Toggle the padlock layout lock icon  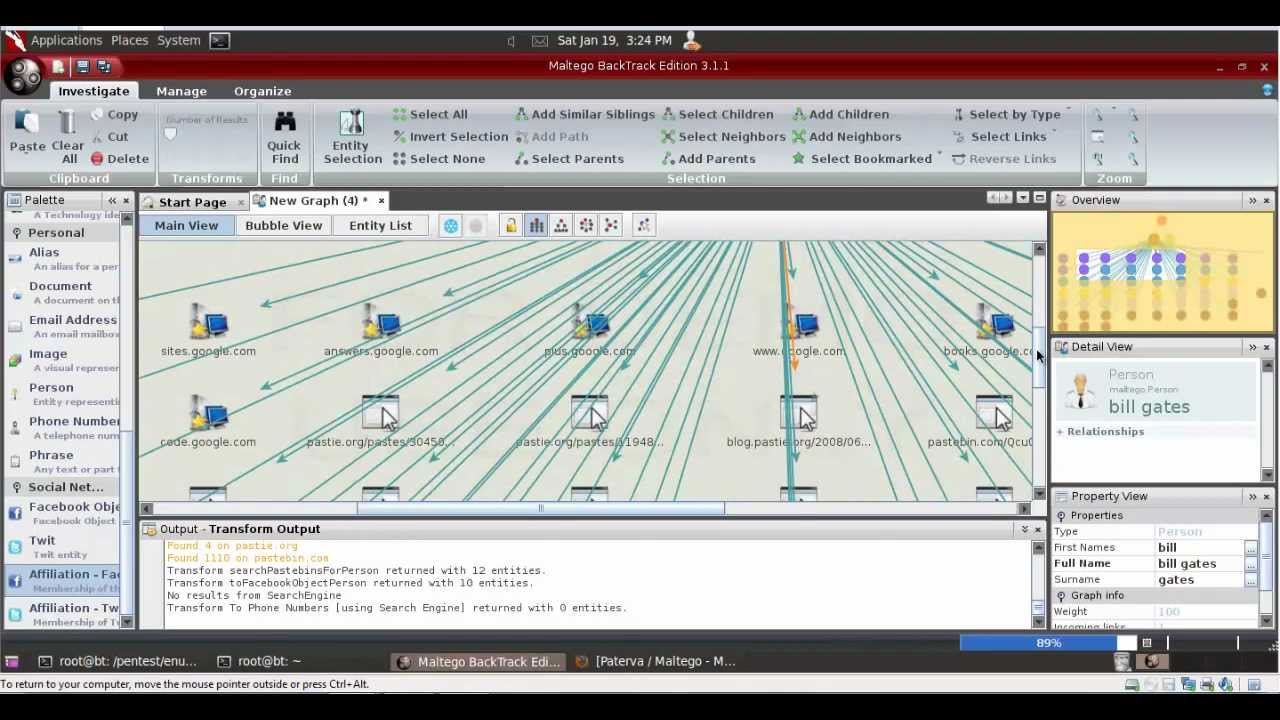click(x=511, y=225)
